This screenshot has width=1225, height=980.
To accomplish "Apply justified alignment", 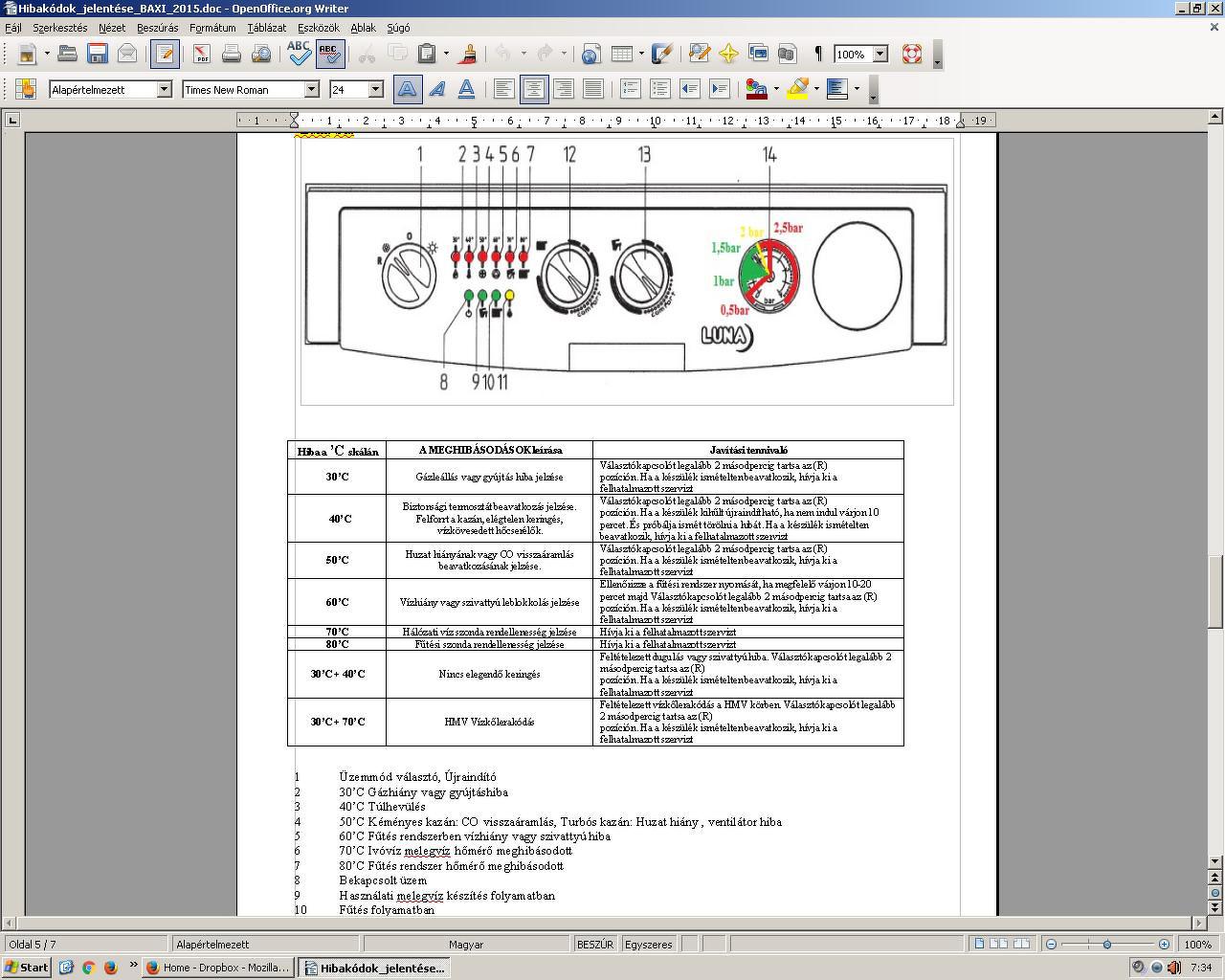I will [592, 89].
